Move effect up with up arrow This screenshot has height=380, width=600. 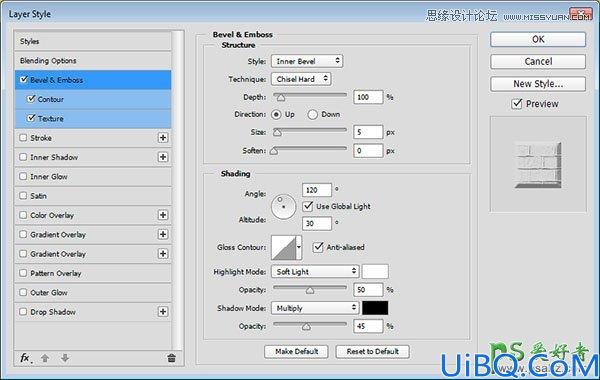(45, 358)
